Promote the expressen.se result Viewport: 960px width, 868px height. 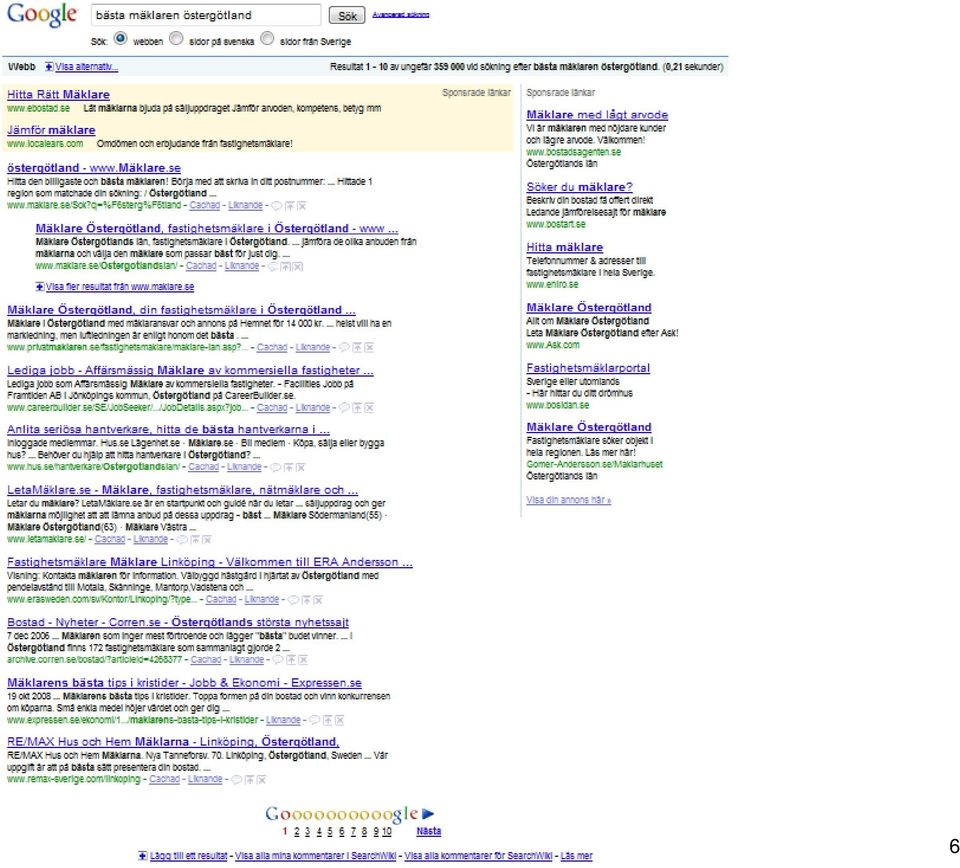(x=328, y=720)
